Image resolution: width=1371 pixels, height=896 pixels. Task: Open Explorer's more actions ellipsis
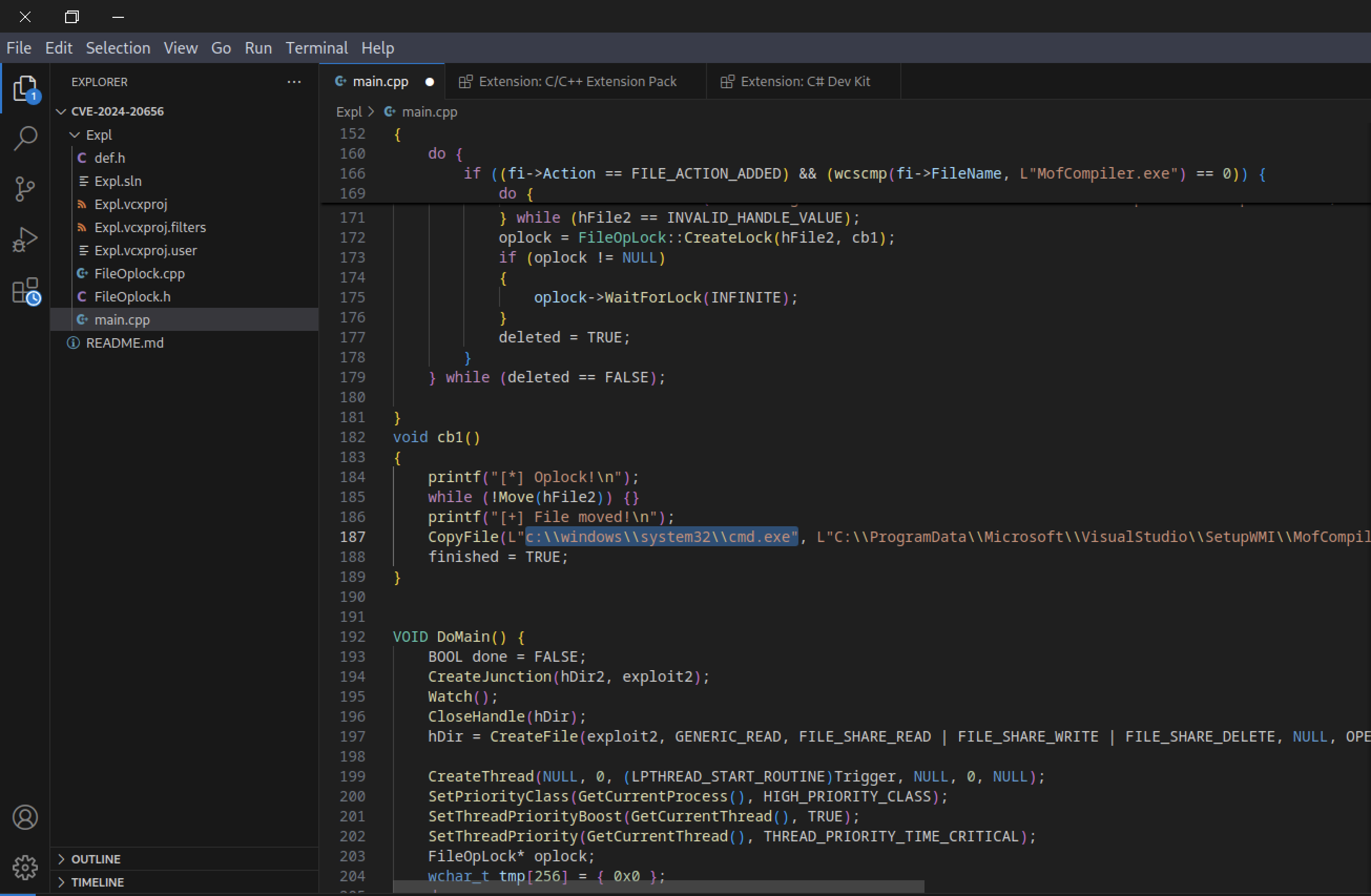tap(294, 82)
